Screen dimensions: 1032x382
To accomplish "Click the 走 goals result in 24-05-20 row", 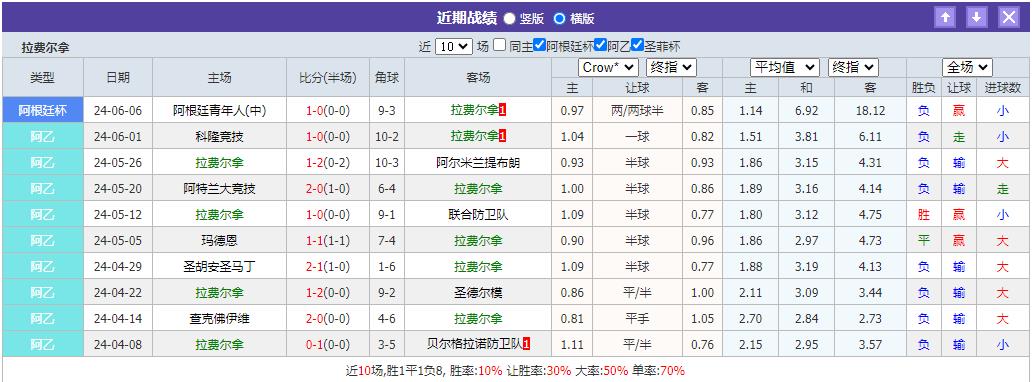I will (x=1002, y=189).
